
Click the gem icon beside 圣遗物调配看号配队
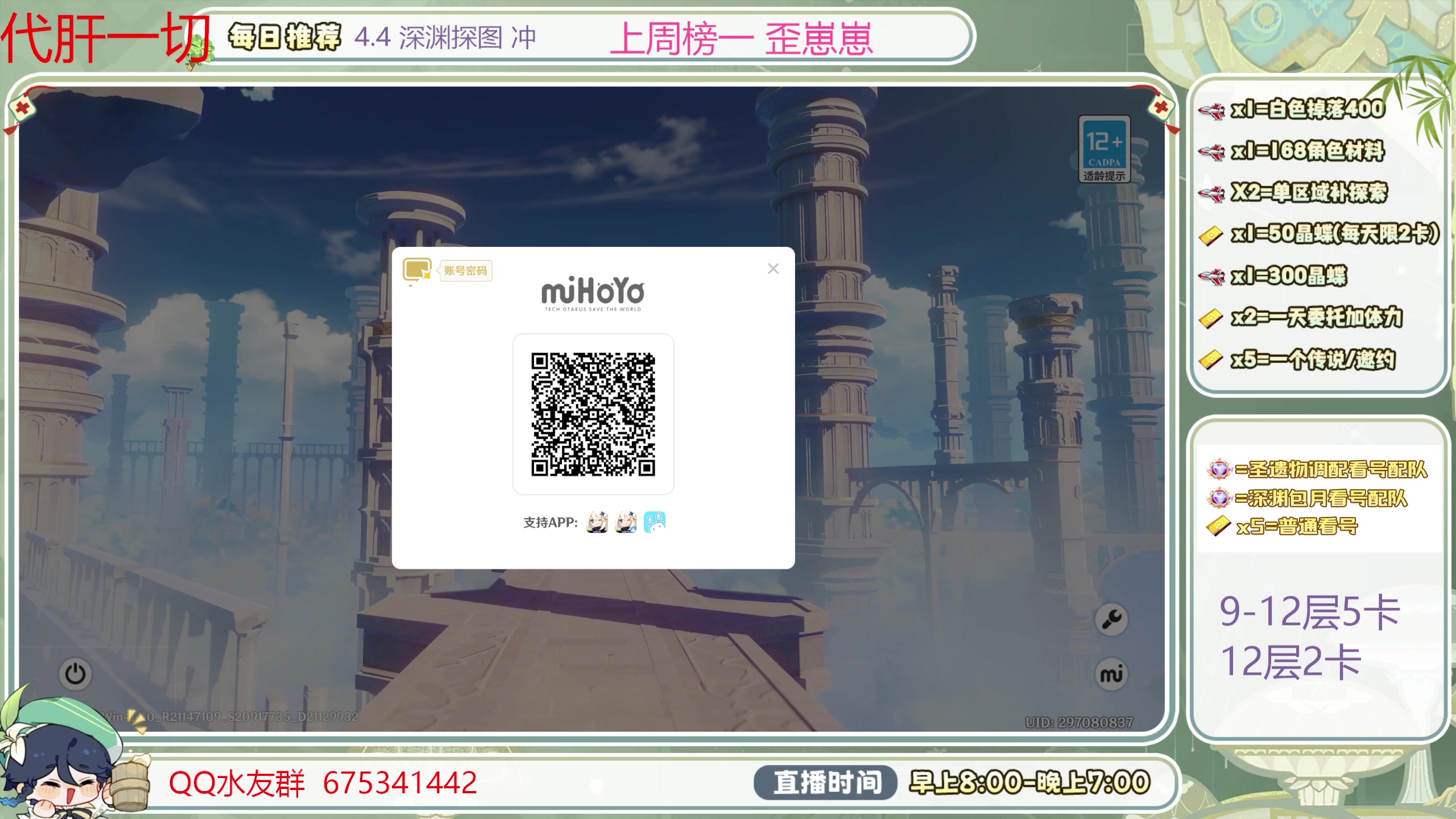pos(1219,470)
